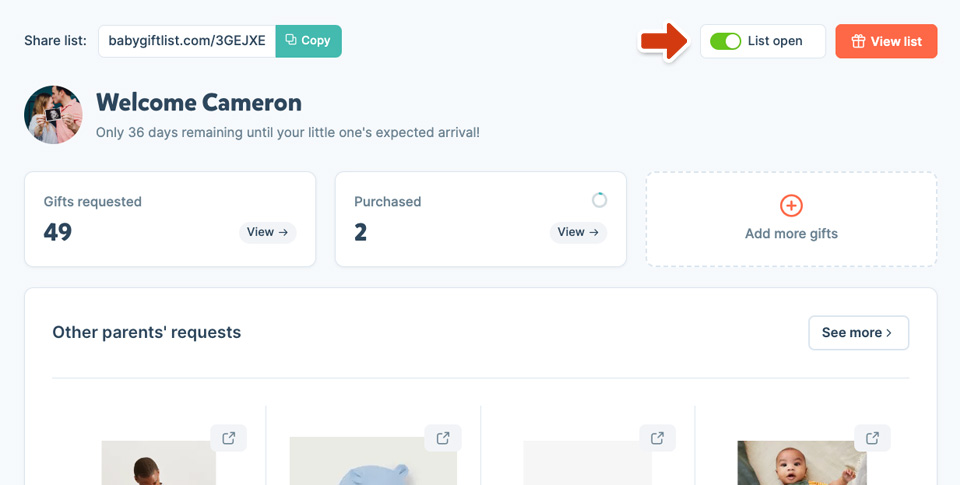
Task: Open external link icon on third product card
Action: pos(658,438)
